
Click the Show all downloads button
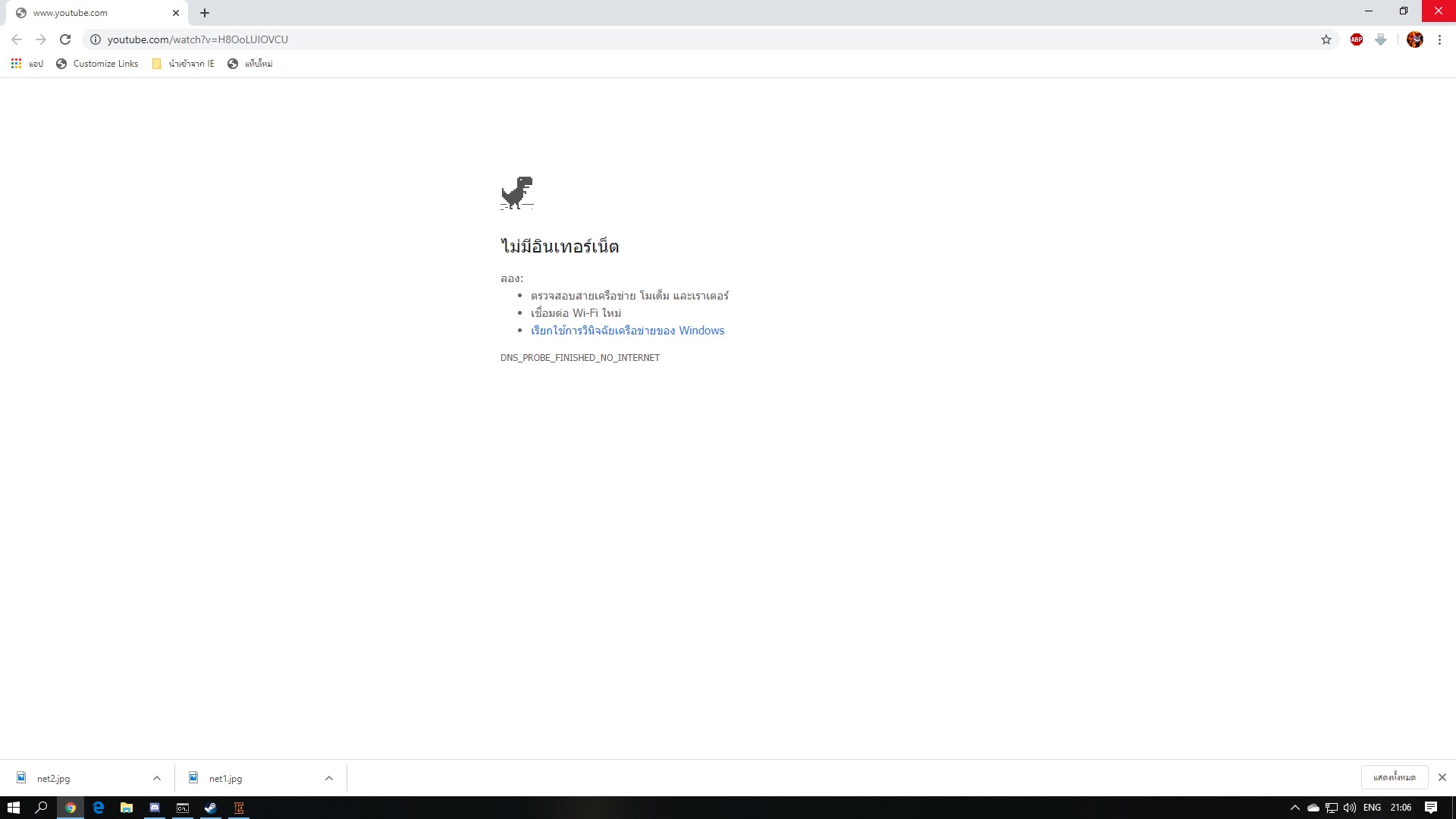(x=1395, y=777)
